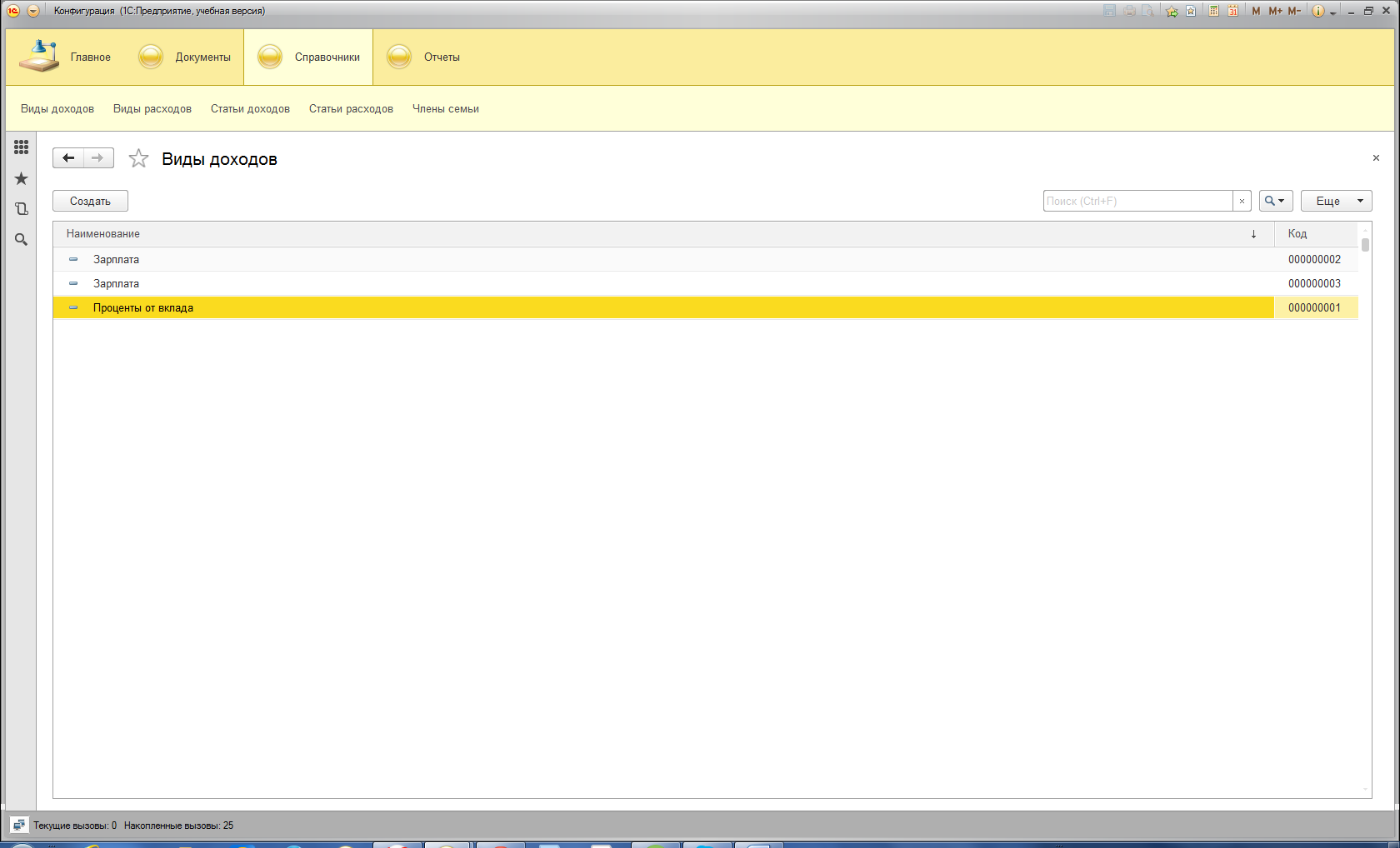The image size is (1400, 848).
Task: Open favorites via black star in sidebar
Action: click(22, 178)
